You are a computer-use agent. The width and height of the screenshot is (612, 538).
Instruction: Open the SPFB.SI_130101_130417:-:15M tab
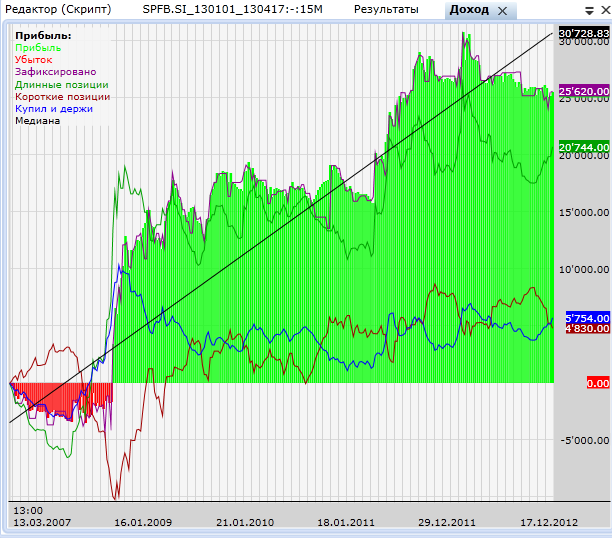tap(233, 9)
